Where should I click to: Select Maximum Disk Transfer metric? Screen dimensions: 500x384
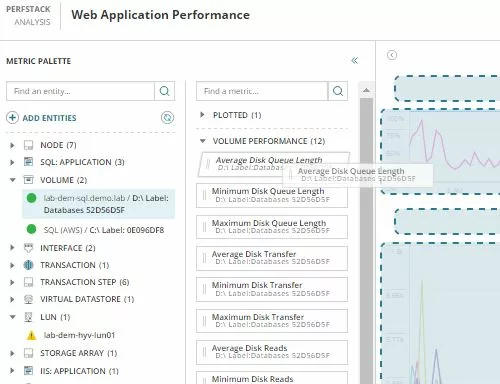(272, 321)
